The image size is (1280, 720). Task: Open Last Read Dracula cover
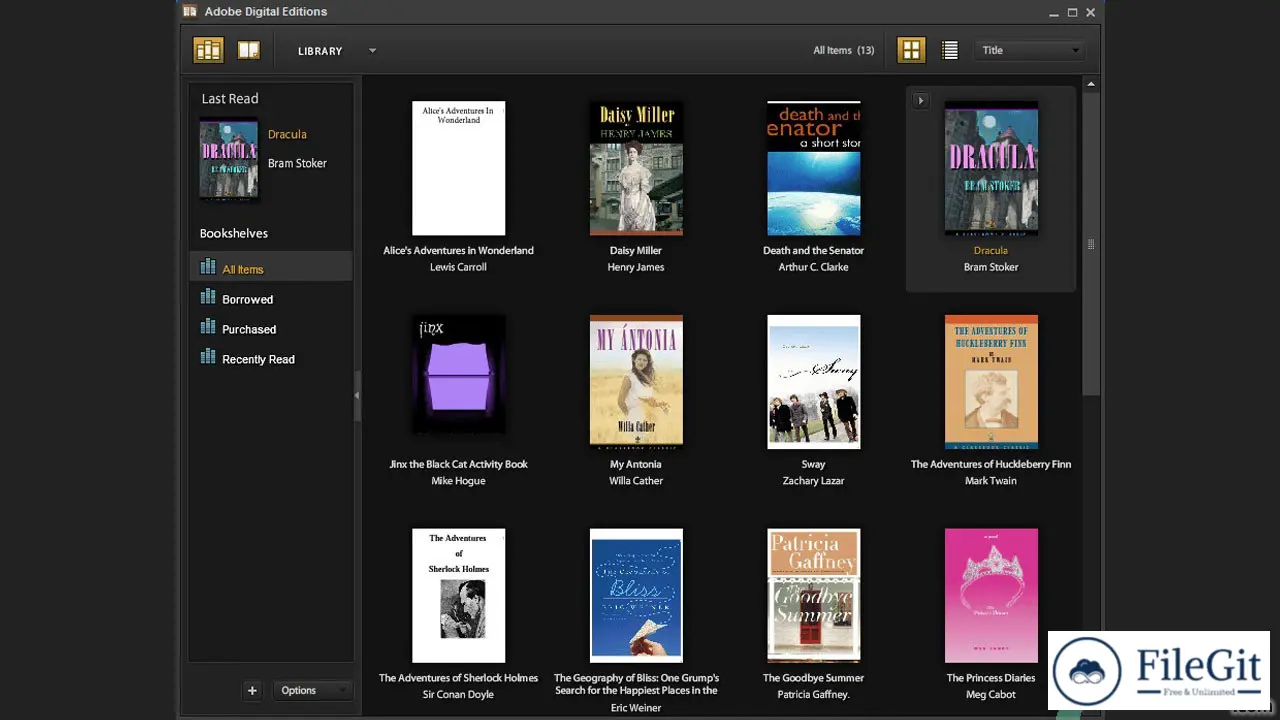(x=228, y=160)
